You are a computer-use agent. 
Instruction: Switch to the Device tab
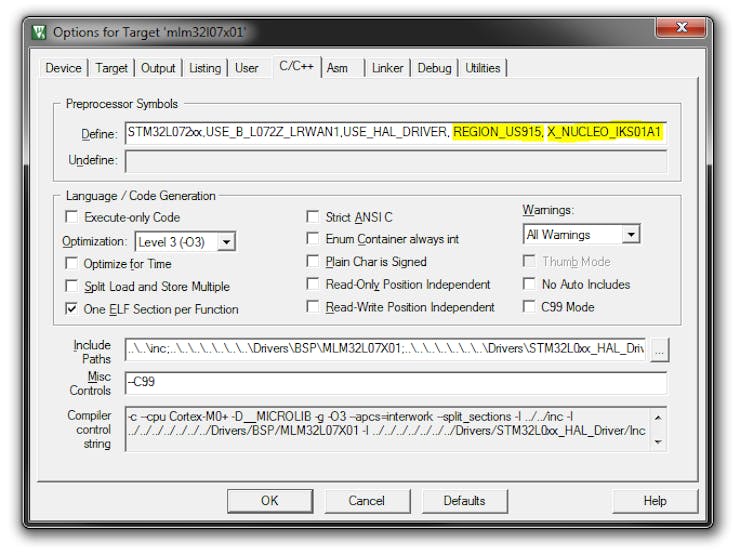pyautogui.click(x=64, y=68)
